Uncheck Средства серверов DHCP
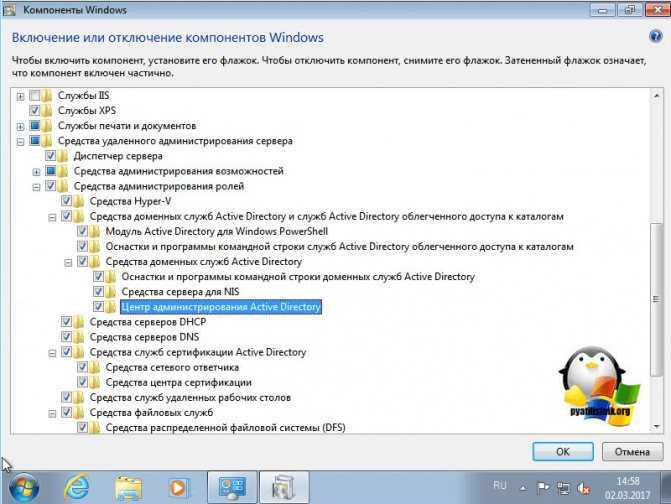Screen dimensions: 671x504 (66, 322)
